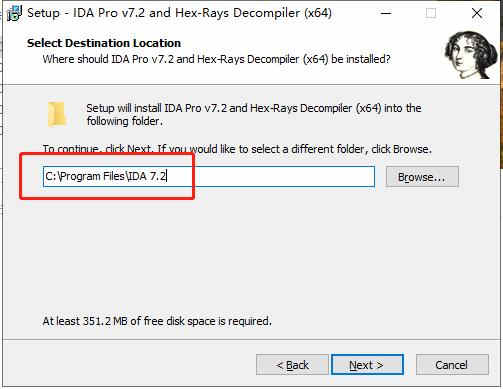Click the blank bottom bar left of Back
Viewport: 503px width, 389px height.
tap(130, 365)
